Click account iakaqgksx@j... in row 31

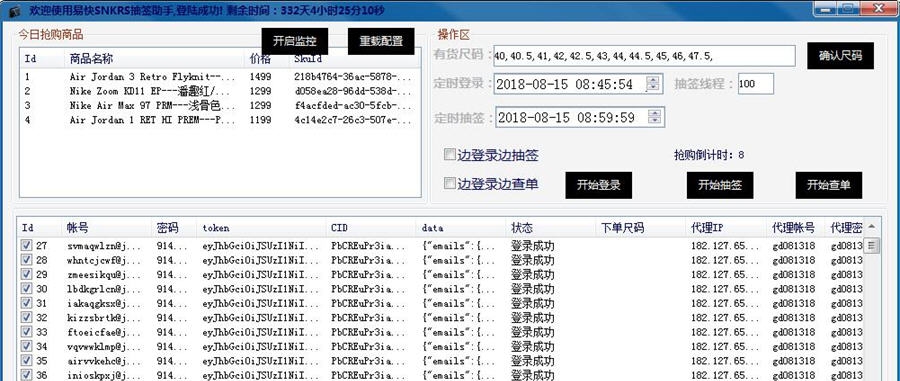[103, 303]
